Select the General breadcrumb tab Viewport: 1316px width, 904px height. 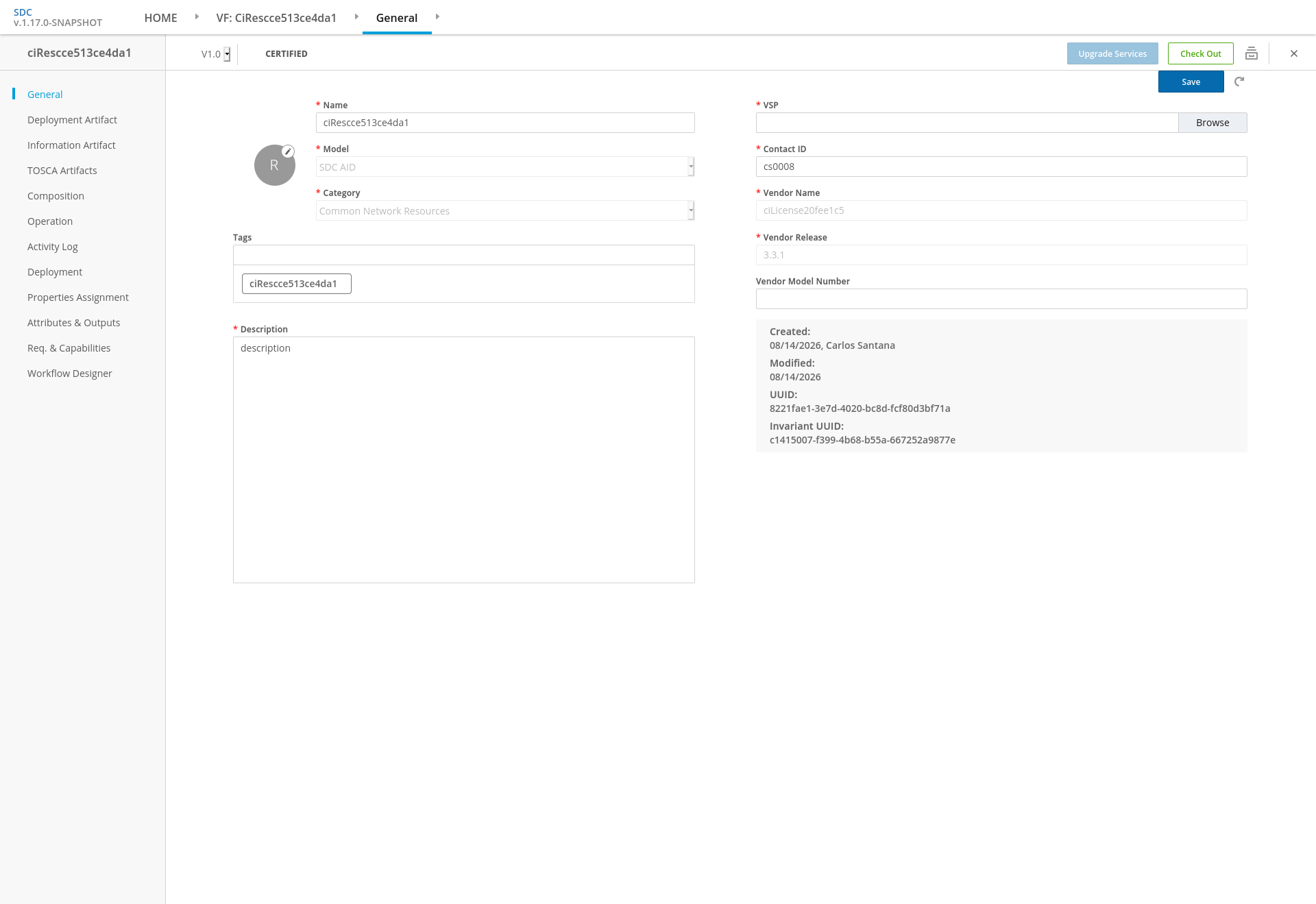point(397,18)
